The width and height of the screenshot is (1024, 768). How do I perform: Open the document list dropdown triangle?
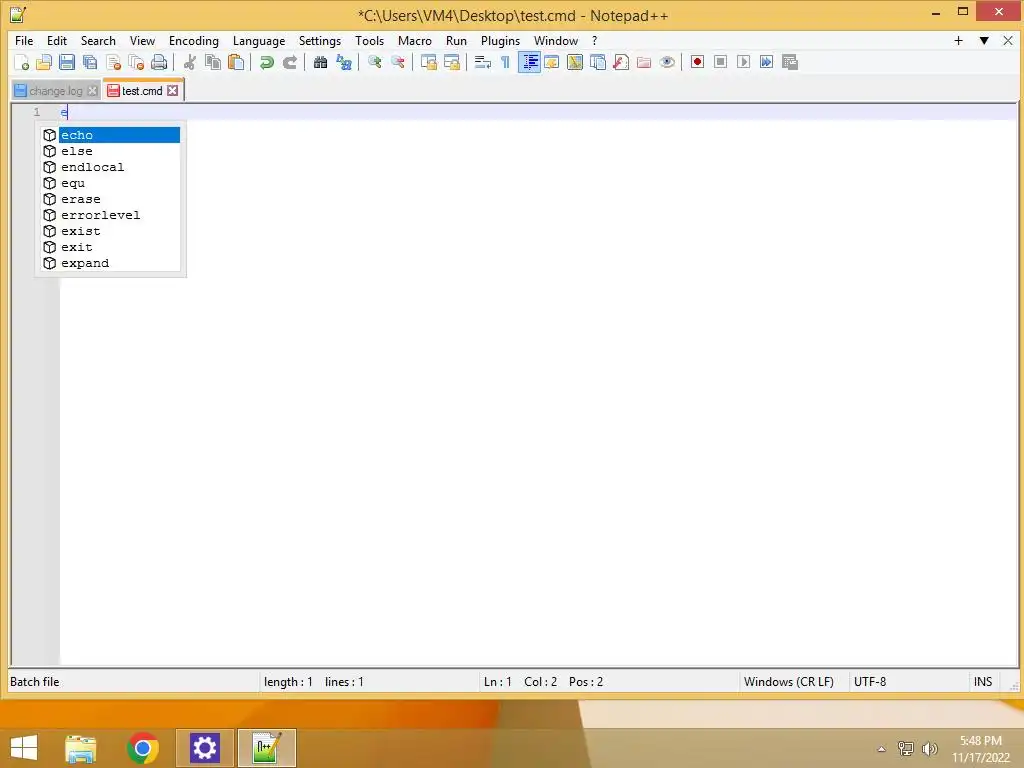(x=984, y=40)
